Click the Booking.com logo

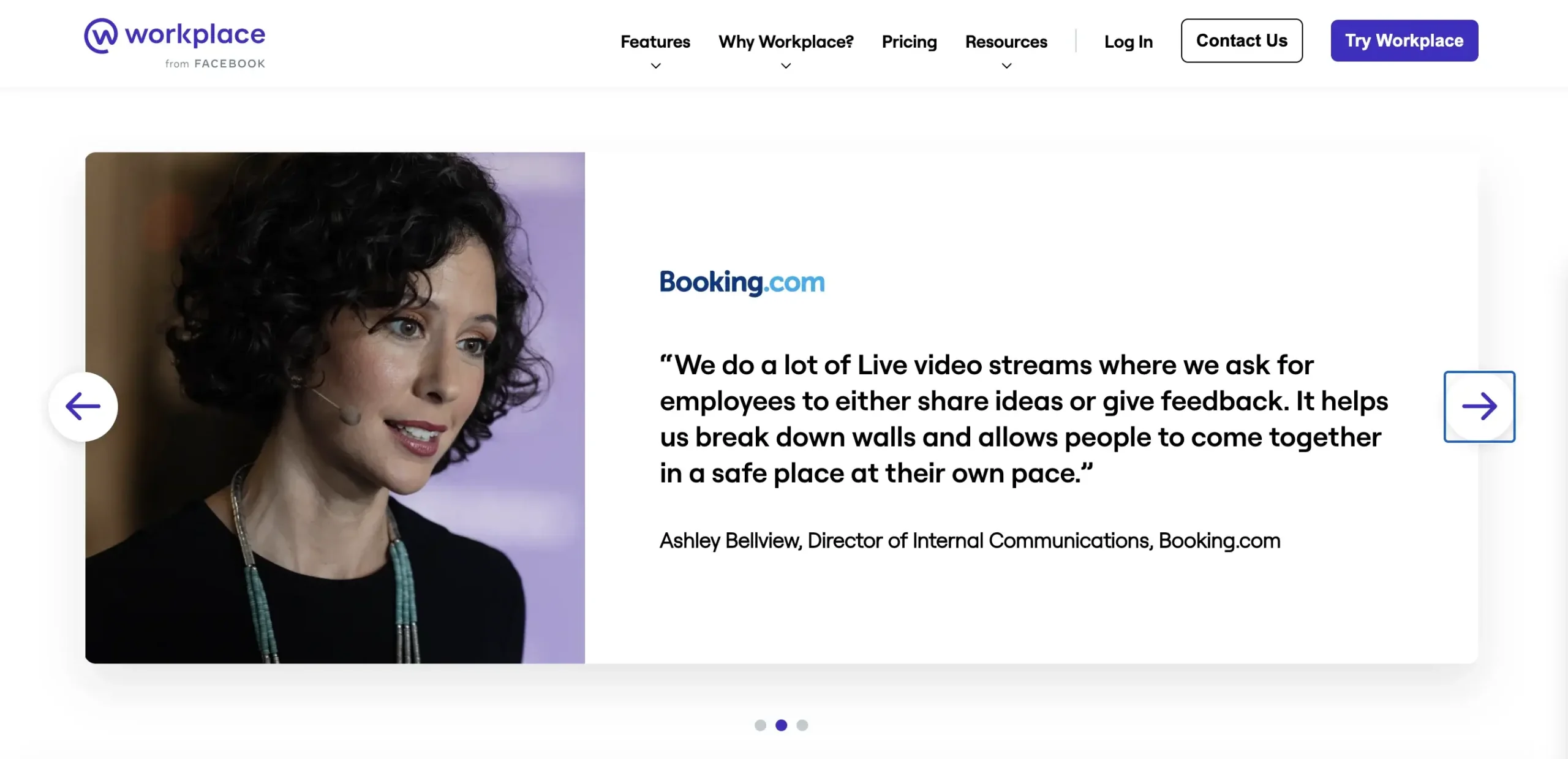click(742, 282)
